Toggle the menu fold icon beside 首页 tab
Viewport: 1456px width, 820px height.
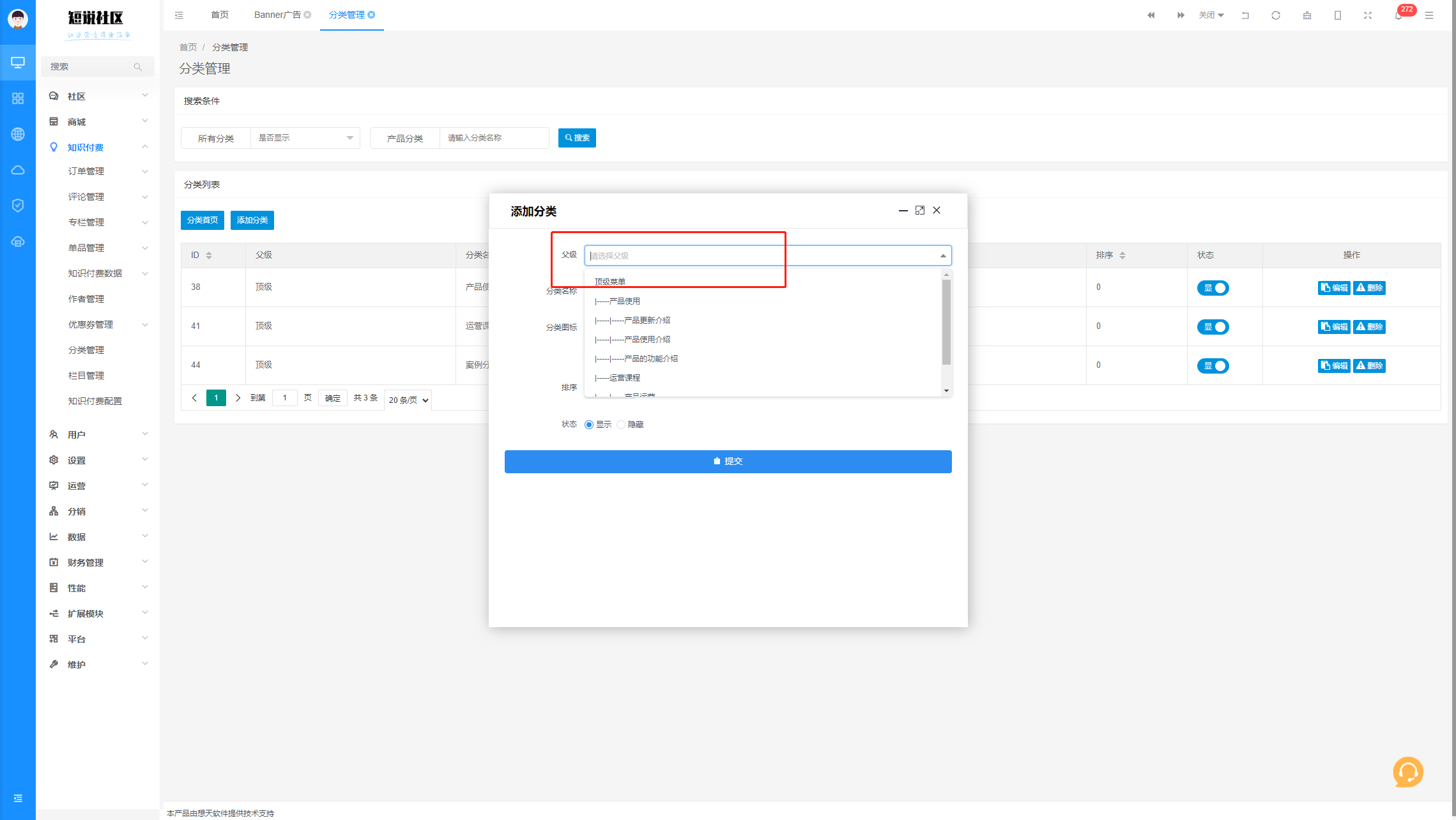pyautogui.click(x=179, y=15)
